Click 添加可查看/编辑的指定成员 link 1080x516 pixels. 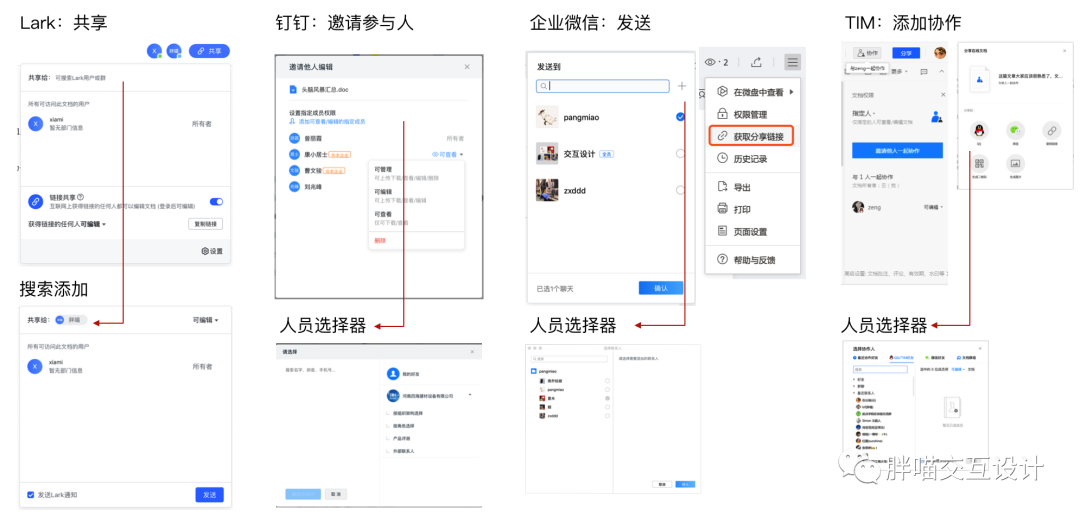click(x=327, y=121)
